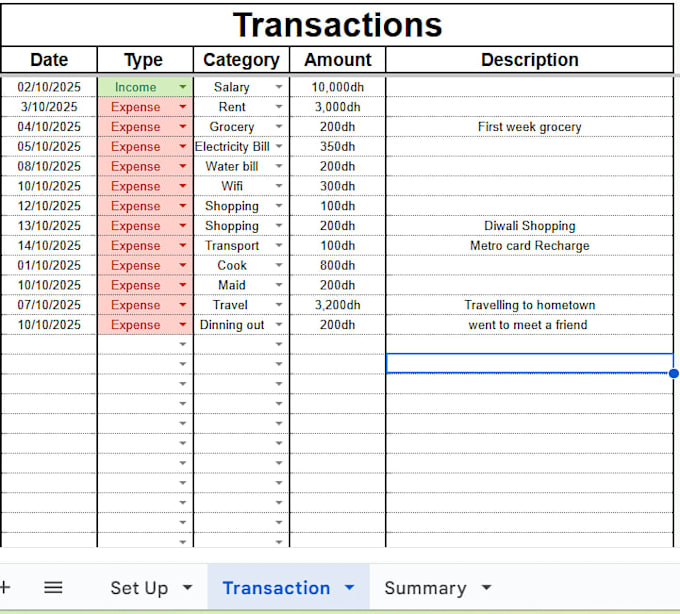Screen dimensions: 680x614
Task: Open Category dropdown showing Dinning out
Action: coord(279,325)
